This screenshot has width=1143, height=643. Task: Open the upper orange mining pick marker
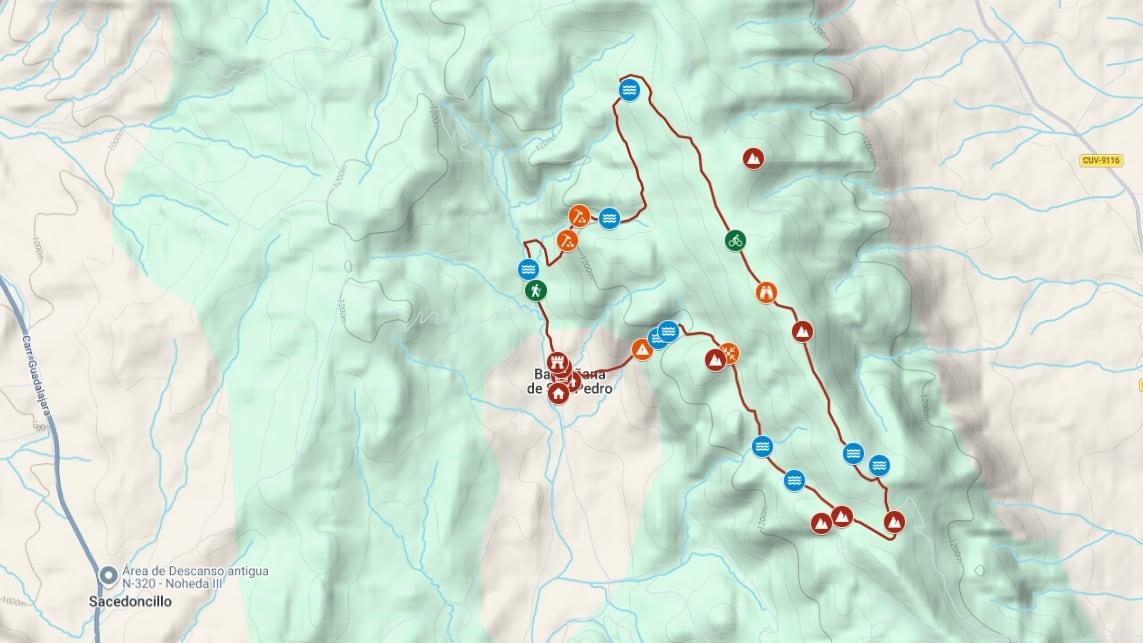click(580, 216)
